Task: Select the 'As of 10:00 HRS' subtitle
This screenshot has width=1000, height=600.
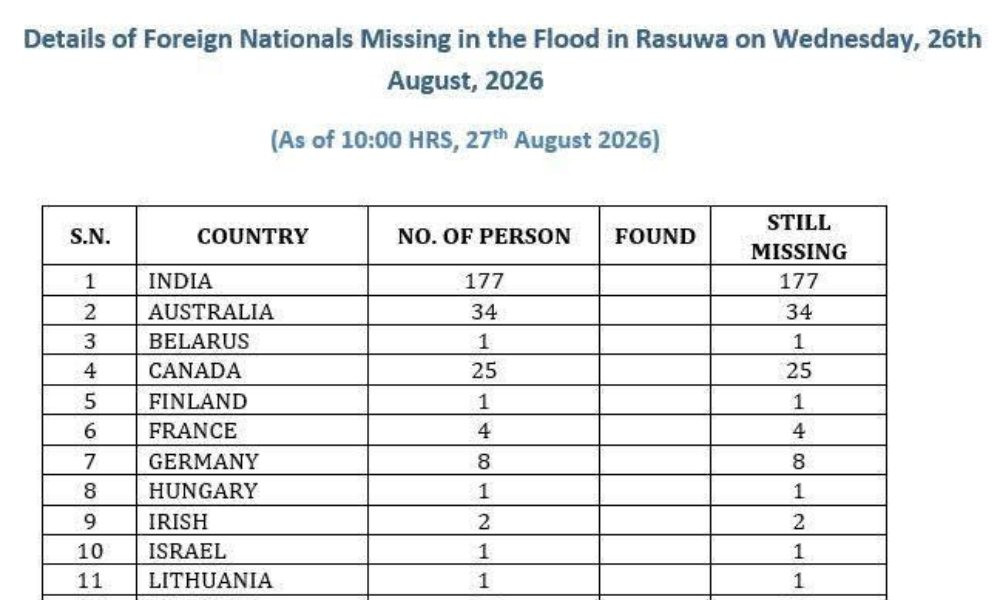Action: [x=465, y=139]
